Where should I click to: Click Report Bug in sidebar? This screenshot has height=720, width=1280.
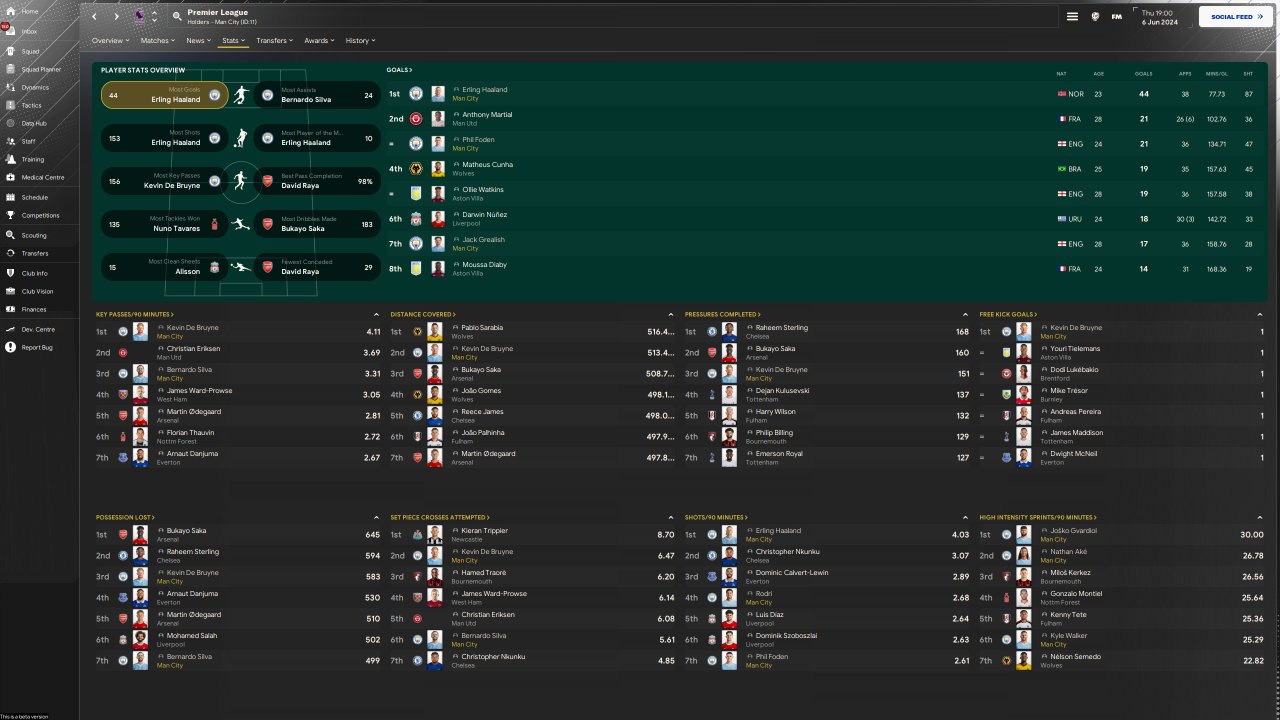click(x=37, y=347)
